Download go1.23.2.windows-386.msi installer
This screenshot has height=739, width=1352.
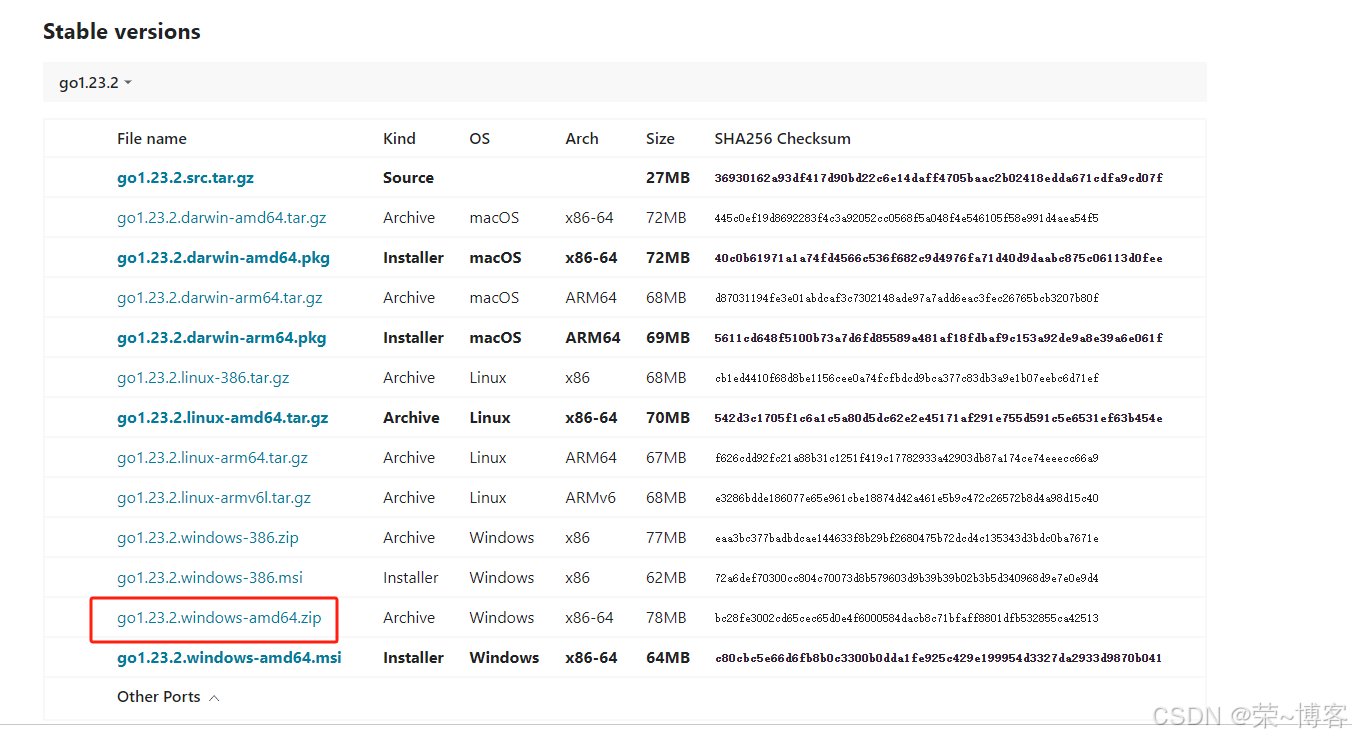pos(210,578)
